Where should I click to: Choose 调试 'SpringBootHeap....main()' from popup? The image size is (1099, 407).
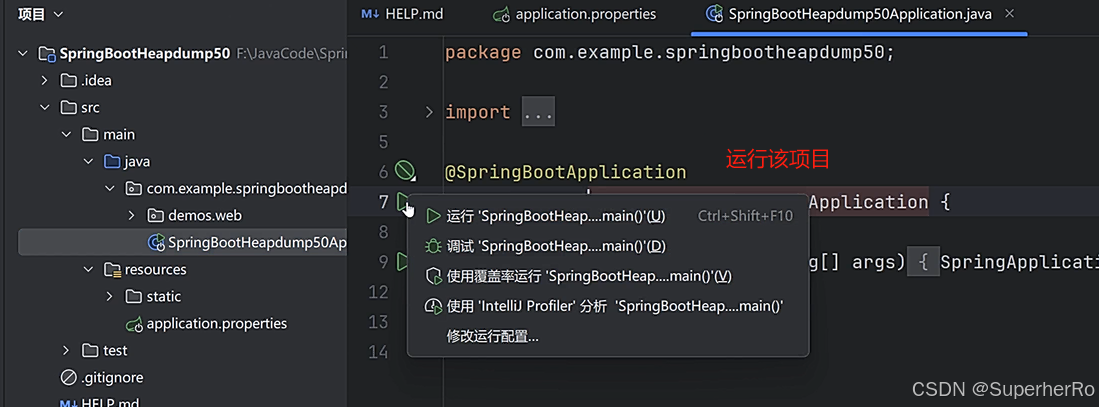[608, 247]
